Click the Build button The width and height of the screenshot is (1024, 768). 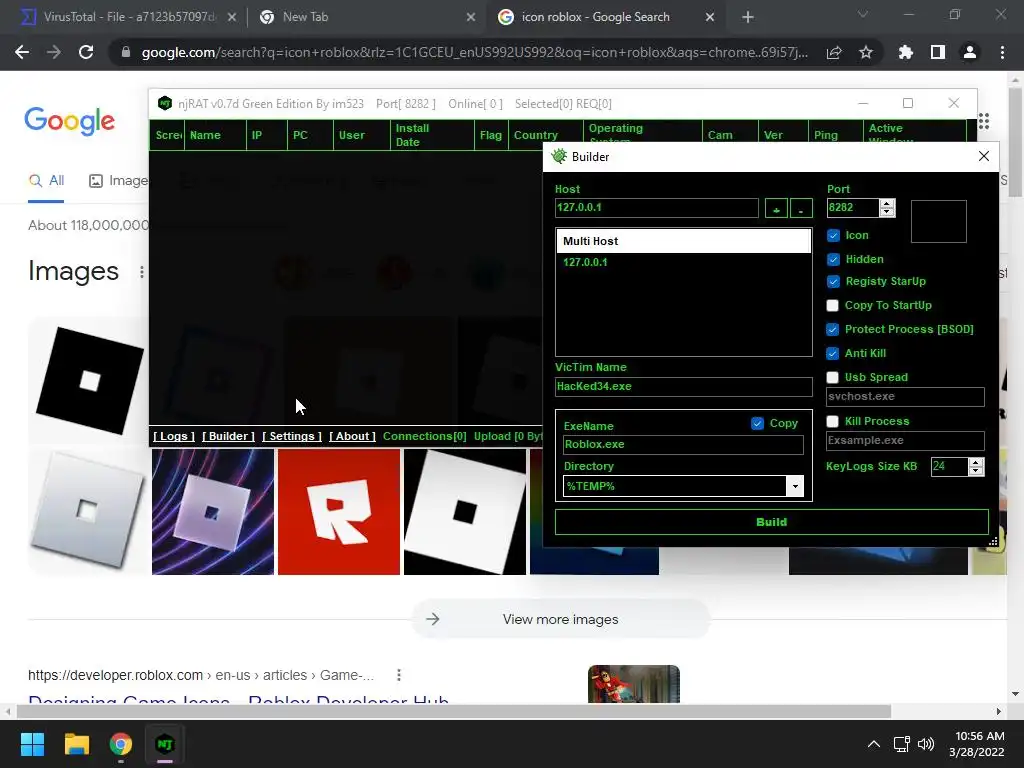[x=771, y=522]
